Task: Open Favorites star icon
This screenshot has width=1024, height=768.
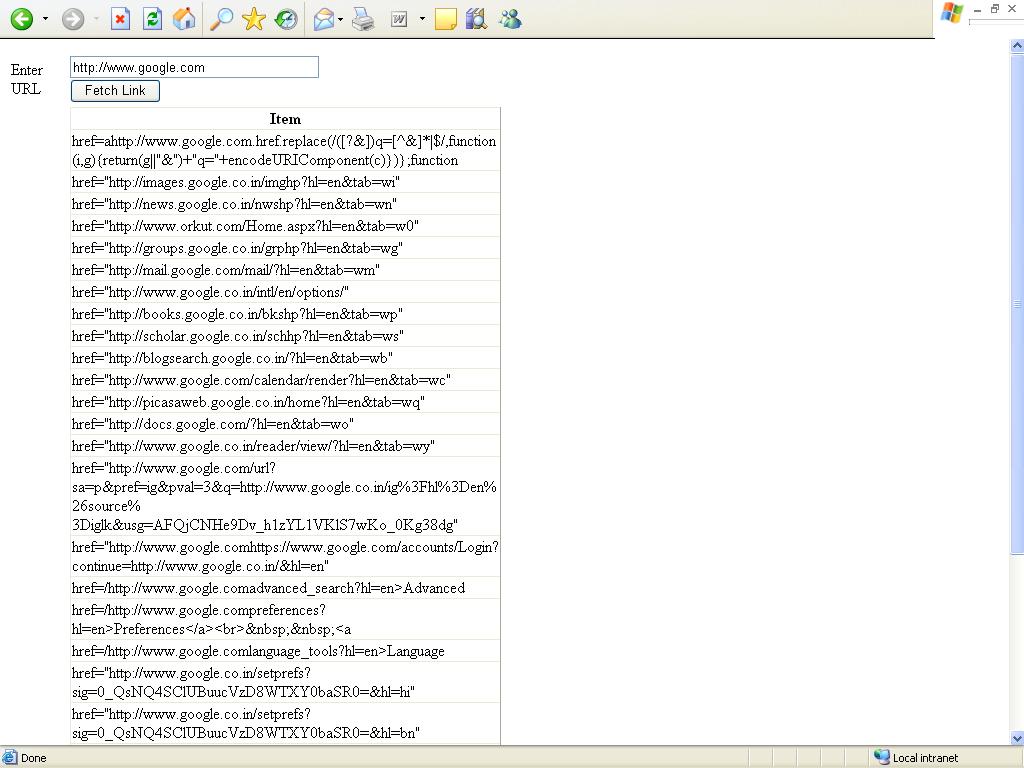Action: click(x=253, y=19)
